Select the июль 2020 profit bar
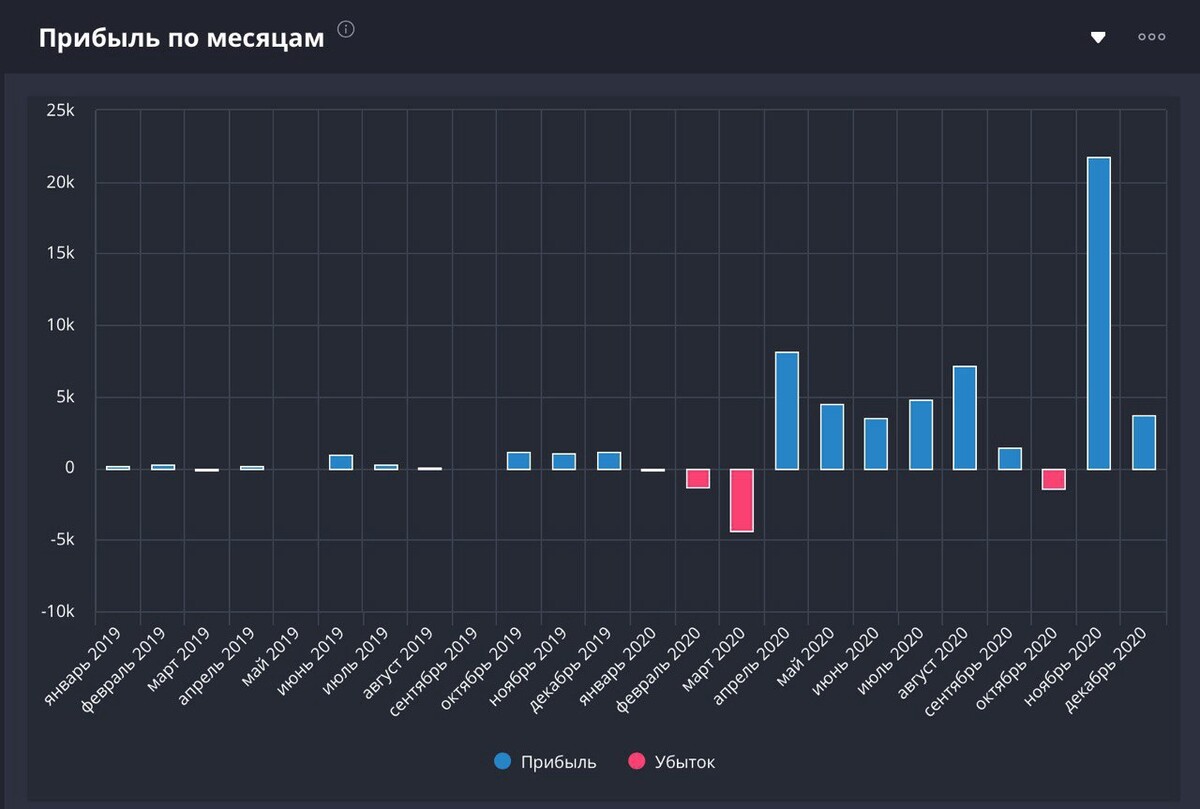Image resolution: width=1200 pixels, height=809 pixels. tap(921, 435)
